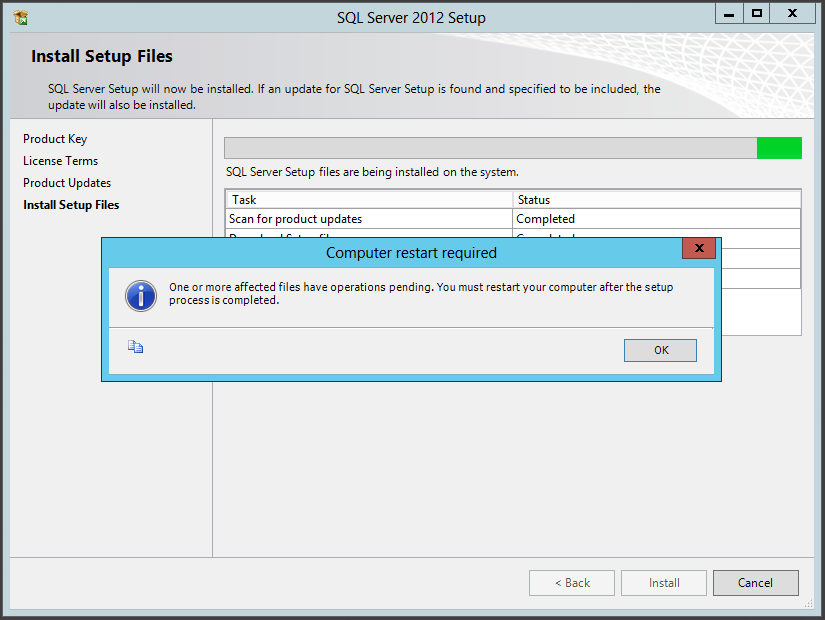Click the green section of the progress bar
Viewport: 825px width, 620px height.
point(779,148)
